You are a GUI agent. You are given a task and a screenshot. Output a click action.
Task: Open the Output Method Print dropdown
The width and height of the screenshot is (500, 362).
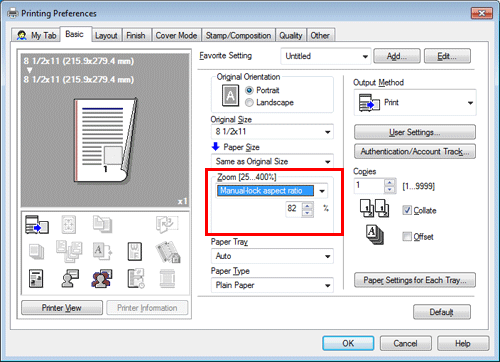point(415,103)
